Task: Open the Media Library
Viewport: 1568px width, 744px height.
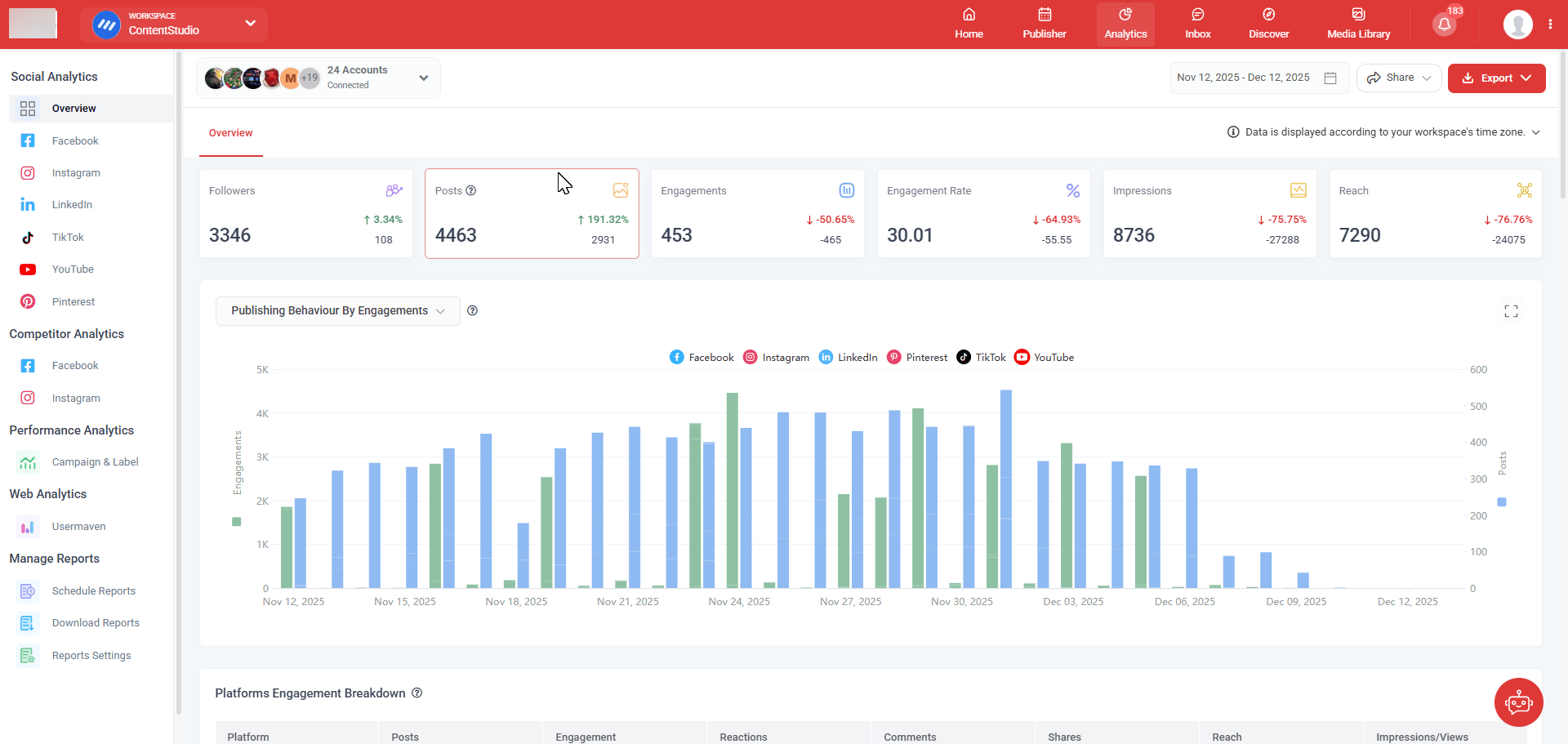Action: [1357, 24]
